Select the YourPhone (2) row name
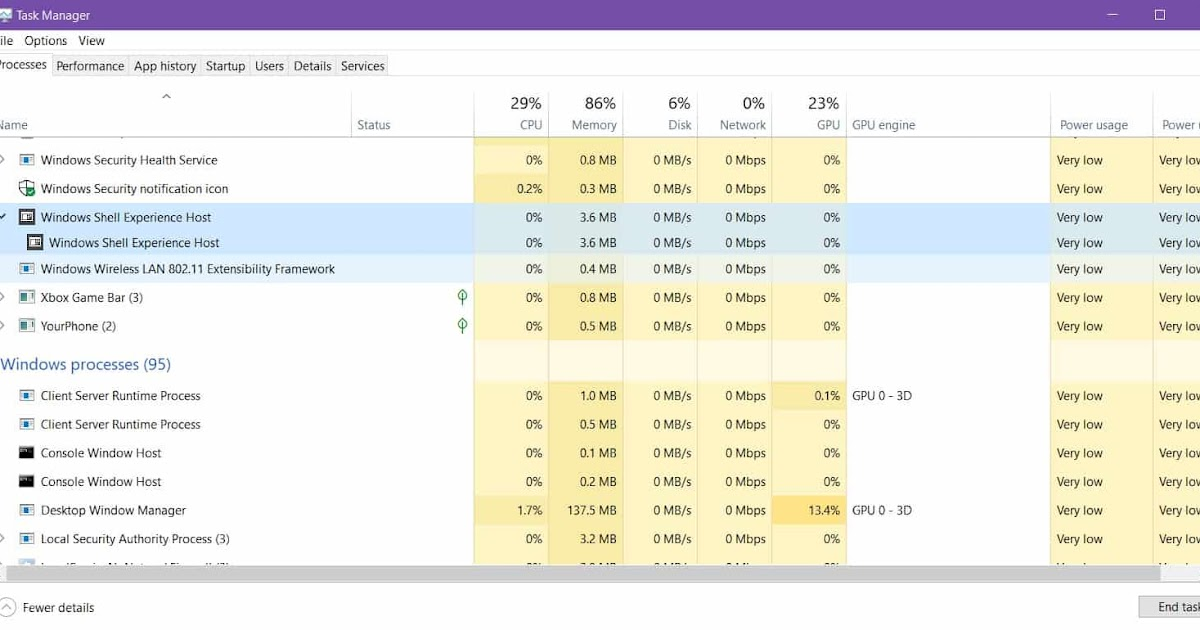The image size is (1200, 630). (78, 326)
